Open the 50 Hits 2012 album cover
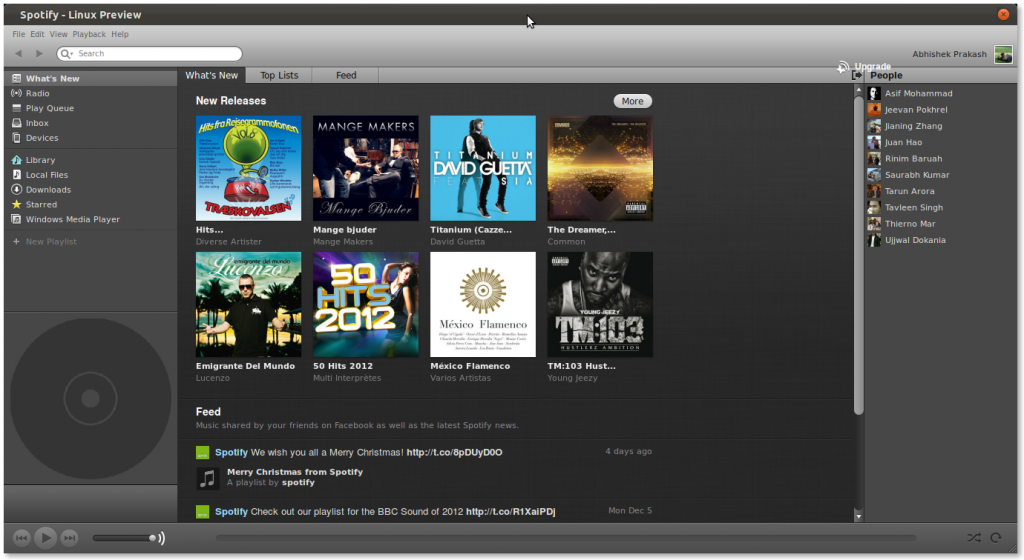The height and width of the screenshot is (560, 1024). point(366,305)
